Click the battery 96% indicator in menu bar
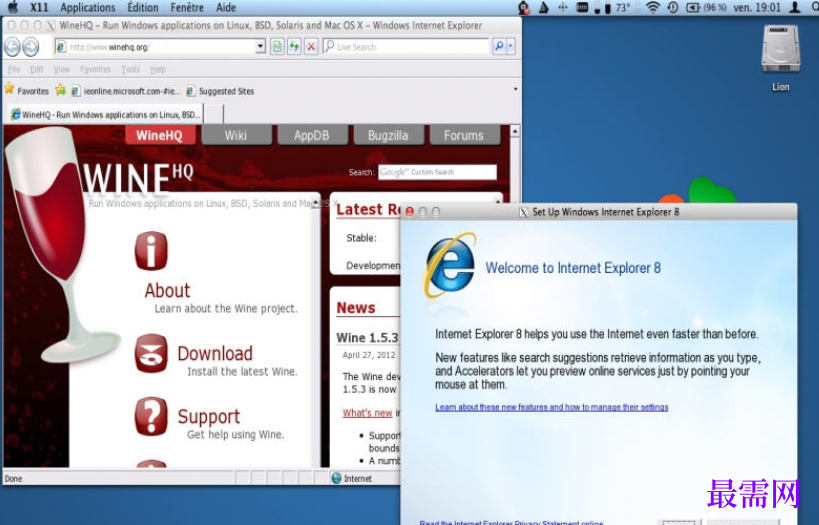The width and height of the screenshot is (819, 525). [x=706, y=7]
